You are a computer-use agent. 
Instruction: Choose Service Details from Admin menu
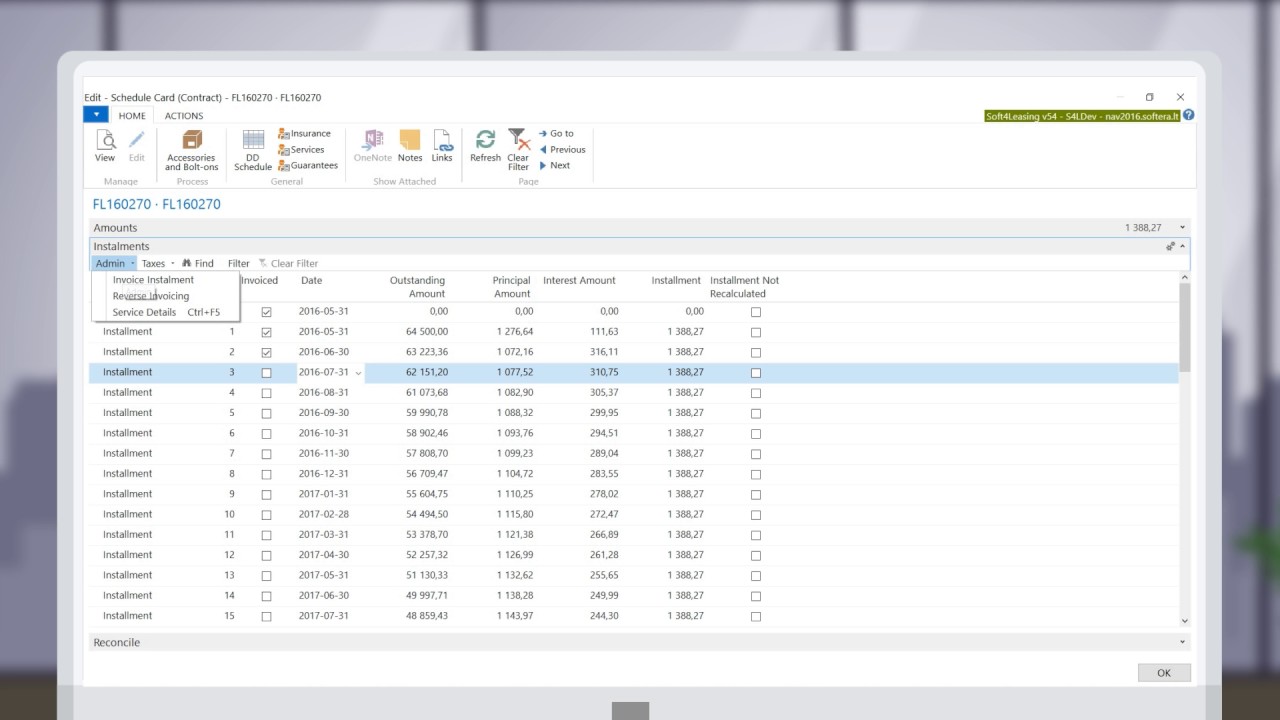[x=166, y=312]
